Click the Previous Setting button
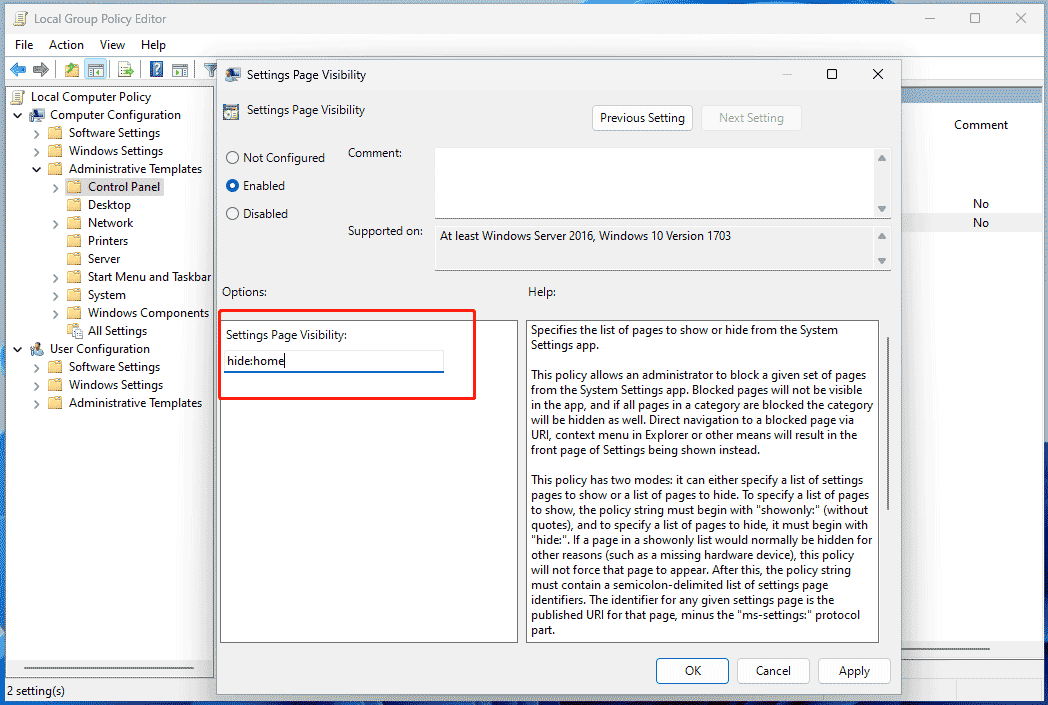This screenshot has width=1048, height=705. 642,118
